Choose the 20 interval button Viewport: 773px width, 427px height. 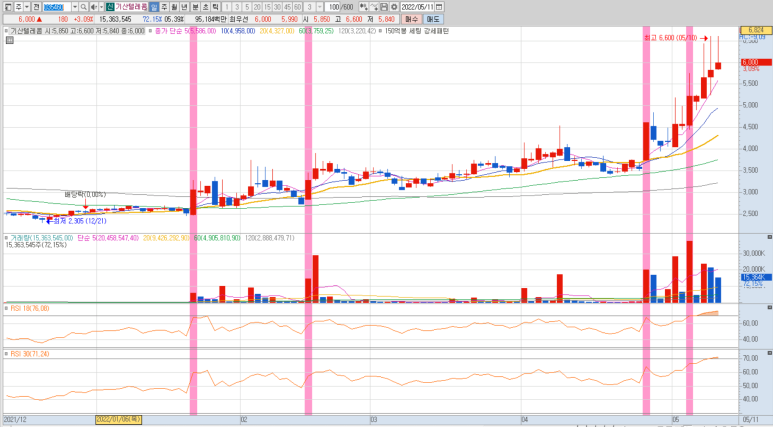tap(257, 7)
